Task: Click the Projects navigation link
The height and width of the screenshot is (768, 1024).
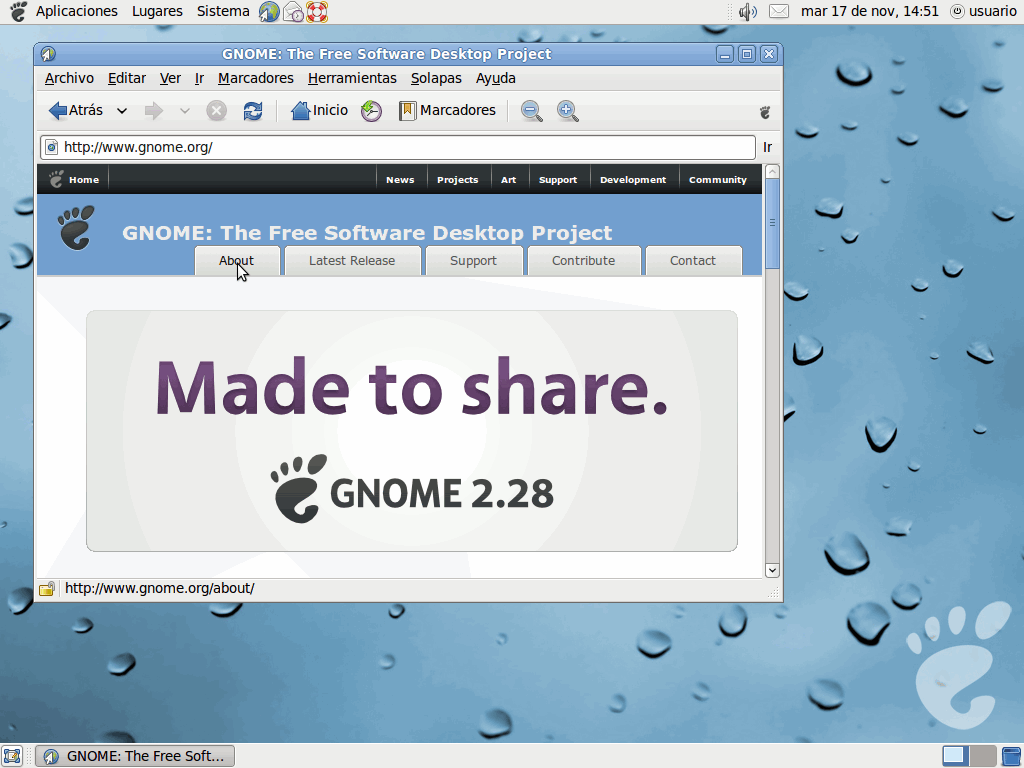Action: click(457, 180)
